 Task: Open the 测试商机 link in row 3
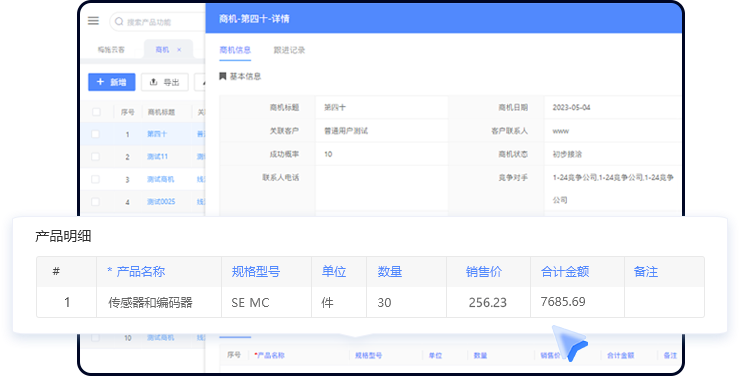click(x=160, y=179)
